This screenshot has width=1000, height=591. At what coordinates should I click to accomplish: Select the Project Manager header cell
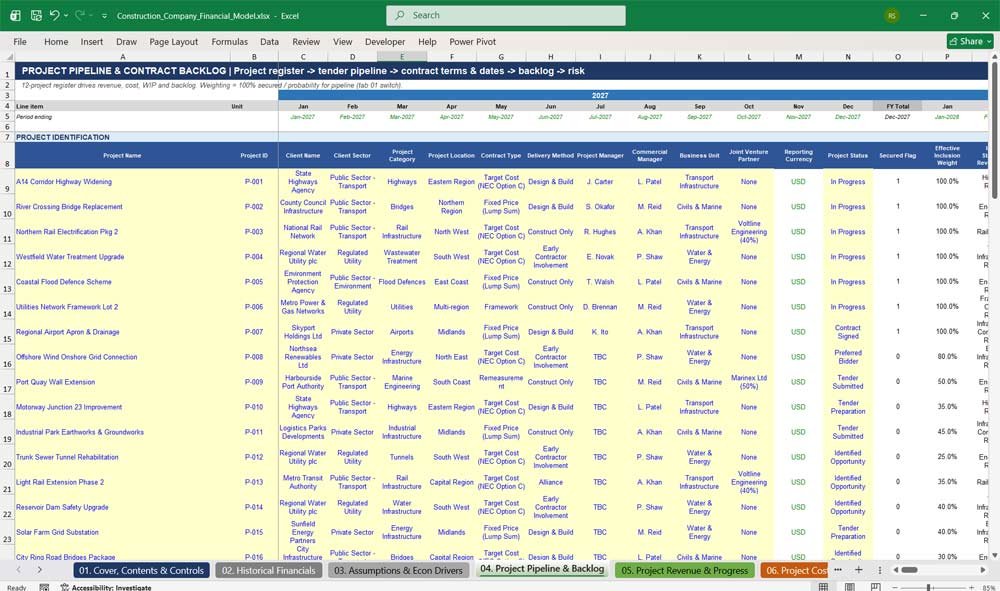599,156
